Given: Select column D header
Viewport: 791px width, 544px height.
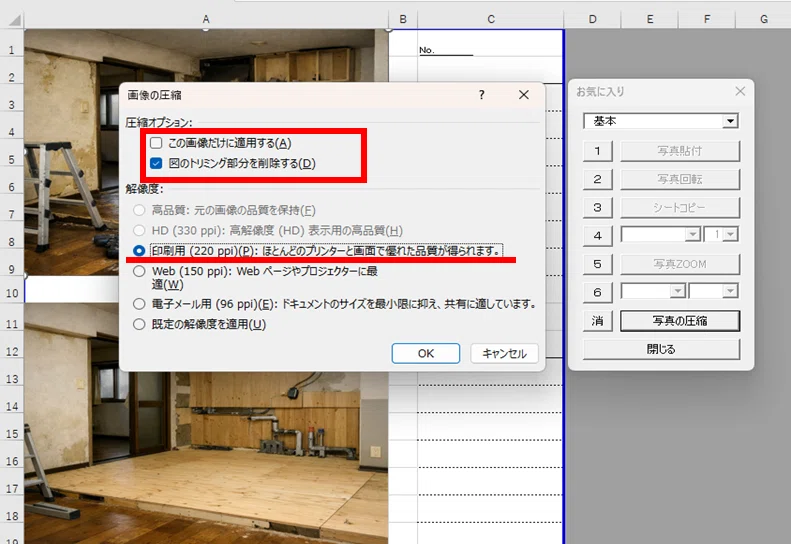Looking at the screenshot, I should pos(593,19).
